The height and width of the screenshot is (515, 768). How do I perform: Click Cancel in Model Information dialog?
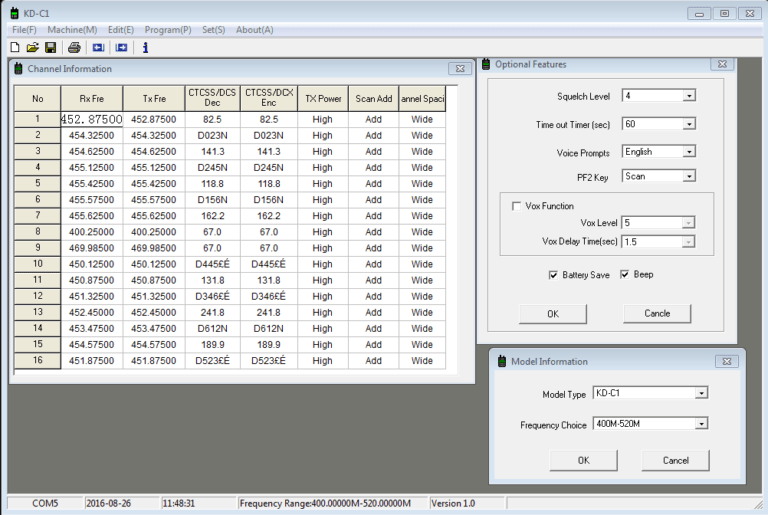[675, 460]
